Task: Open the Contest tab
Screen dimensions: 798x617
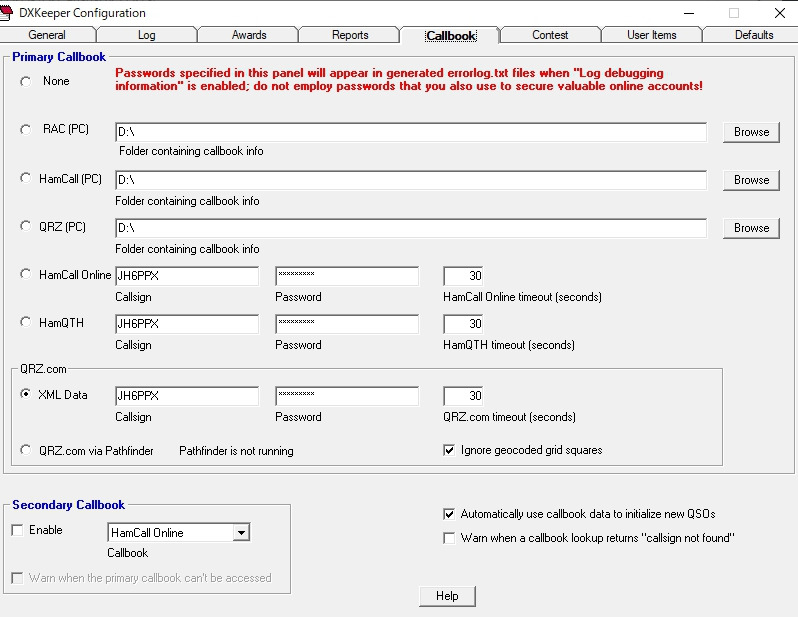Action: 550,35
